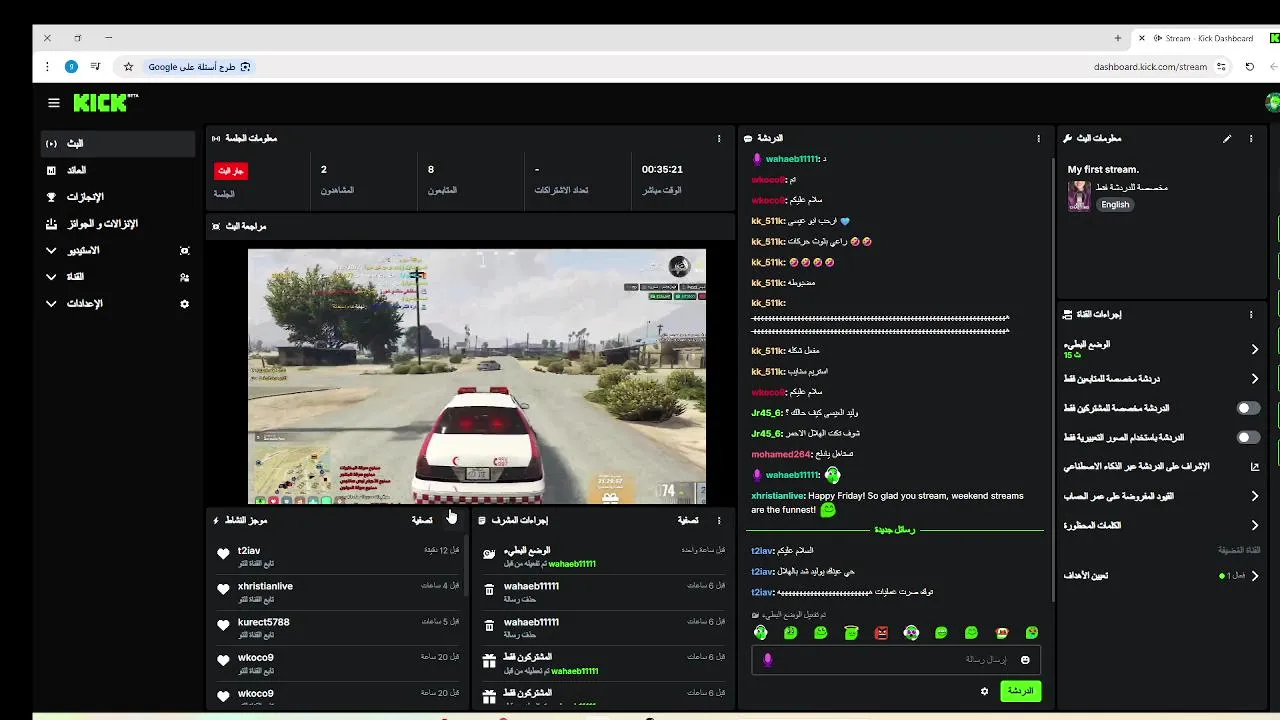Bookmark page with browser star icon
The height and width of the screenshot is (720, 1280).
[x=128, y=67]
